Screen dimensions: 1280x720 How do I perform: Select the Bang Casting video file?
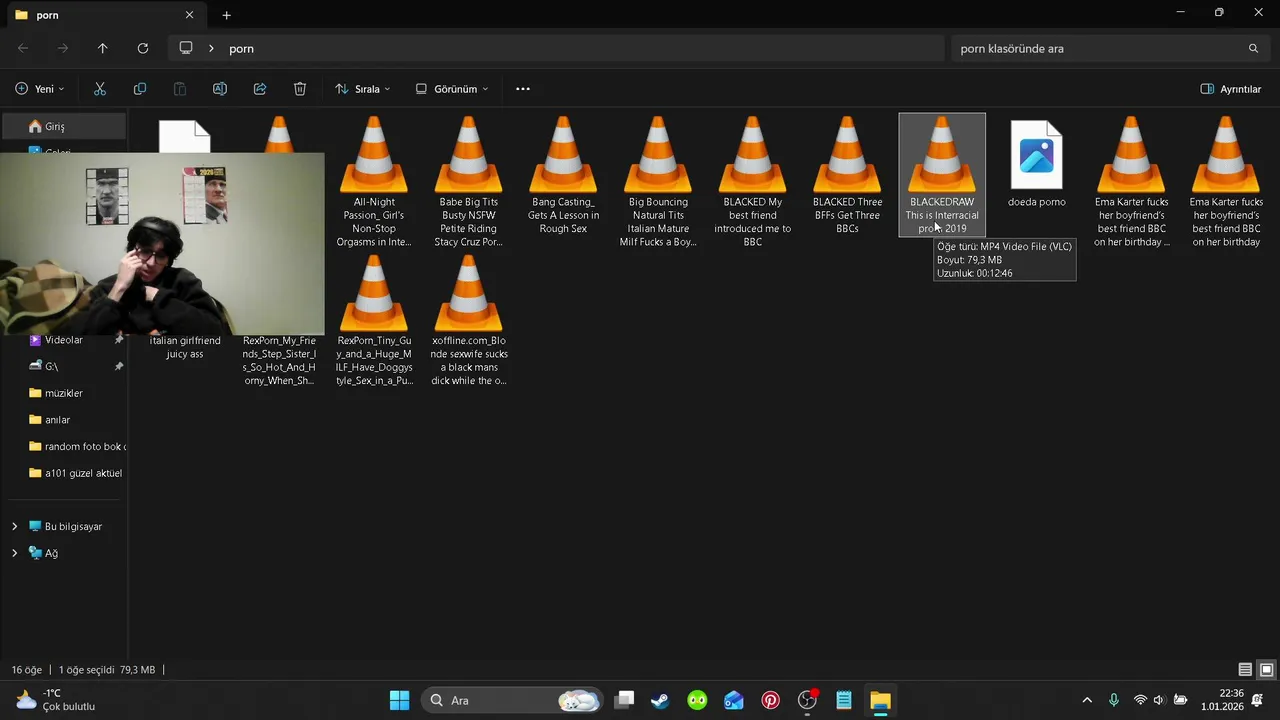tap(563, 176)
